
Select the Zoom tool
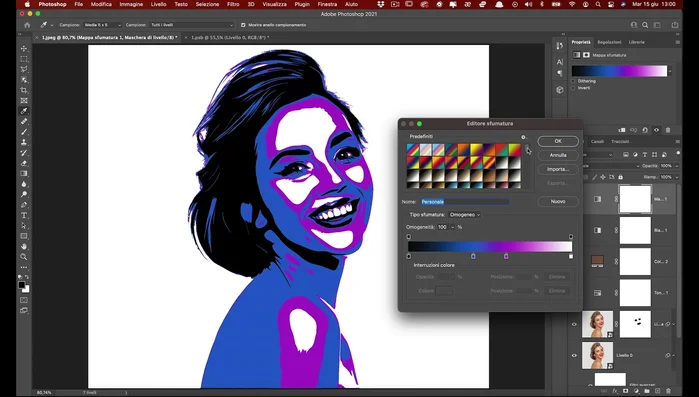pyautogui.click(x=24, y=257)
